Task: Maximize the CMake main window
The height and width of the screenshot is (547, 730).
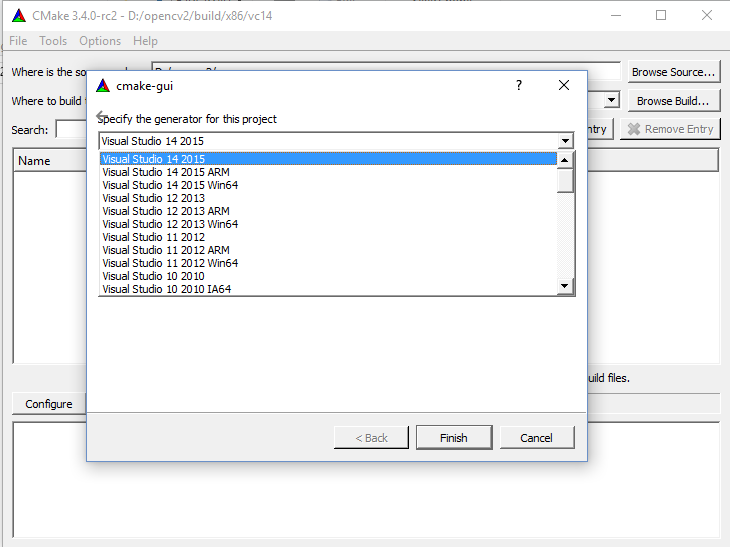Action: tap(661, 15)
